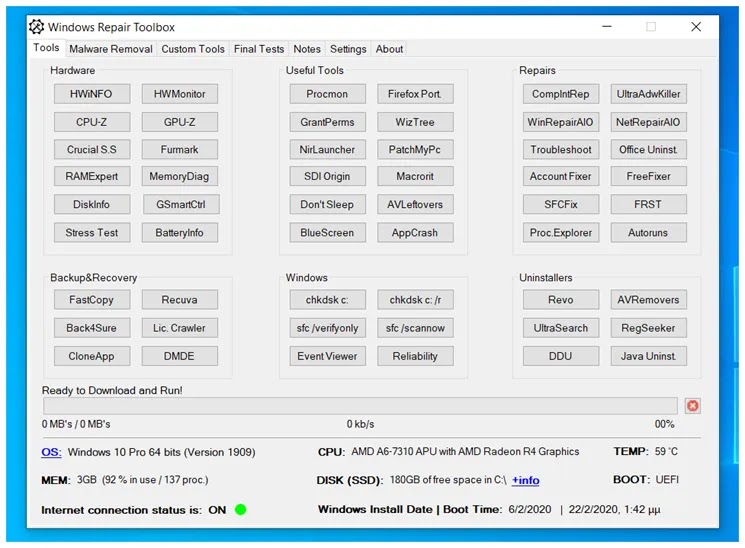
Task: Run Autoruns
Action: point(649,233)
